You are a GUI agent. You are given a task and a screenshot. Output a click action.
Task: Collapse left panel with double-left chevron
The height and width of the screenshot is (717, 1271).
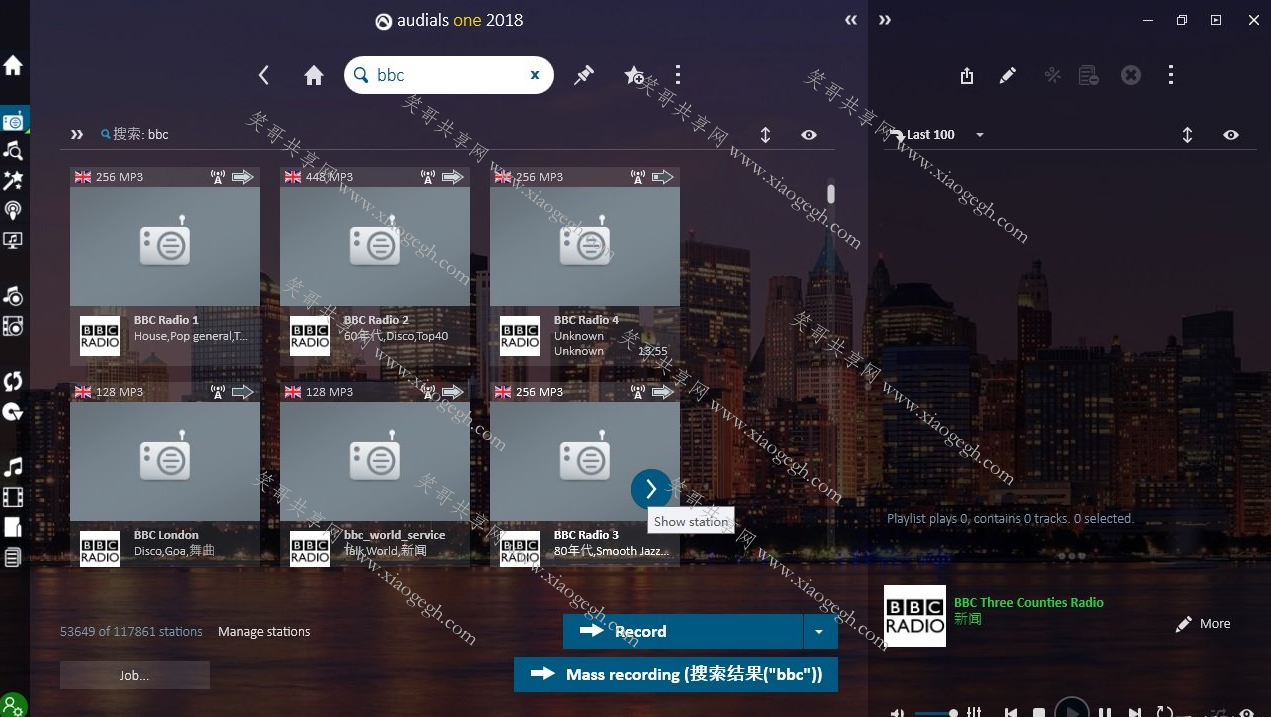(x=851, y=20)
